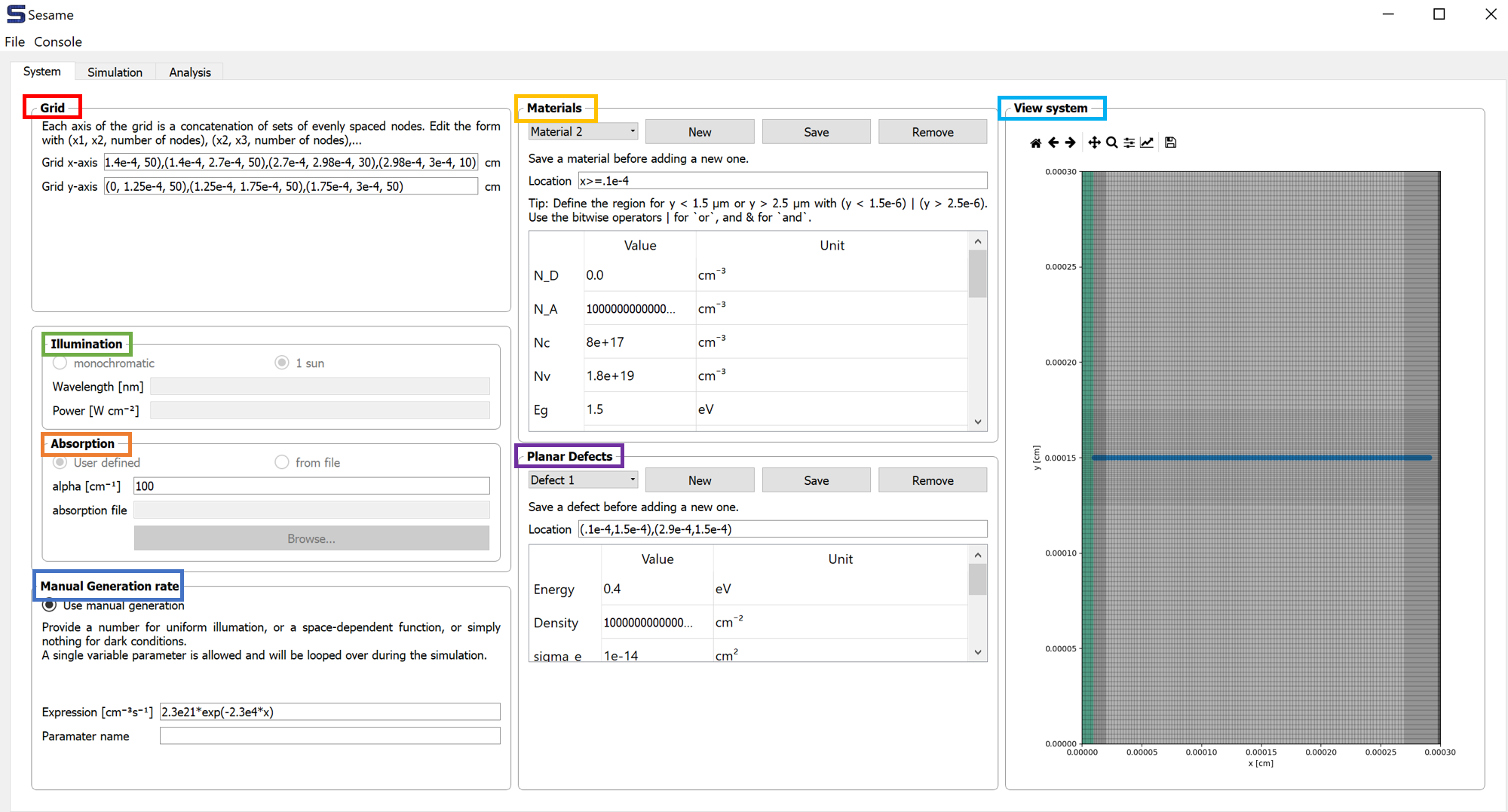This screenshot has height=812, width=1508.
Task: Click the defects table Unit column header
Action: coord(840,559)
